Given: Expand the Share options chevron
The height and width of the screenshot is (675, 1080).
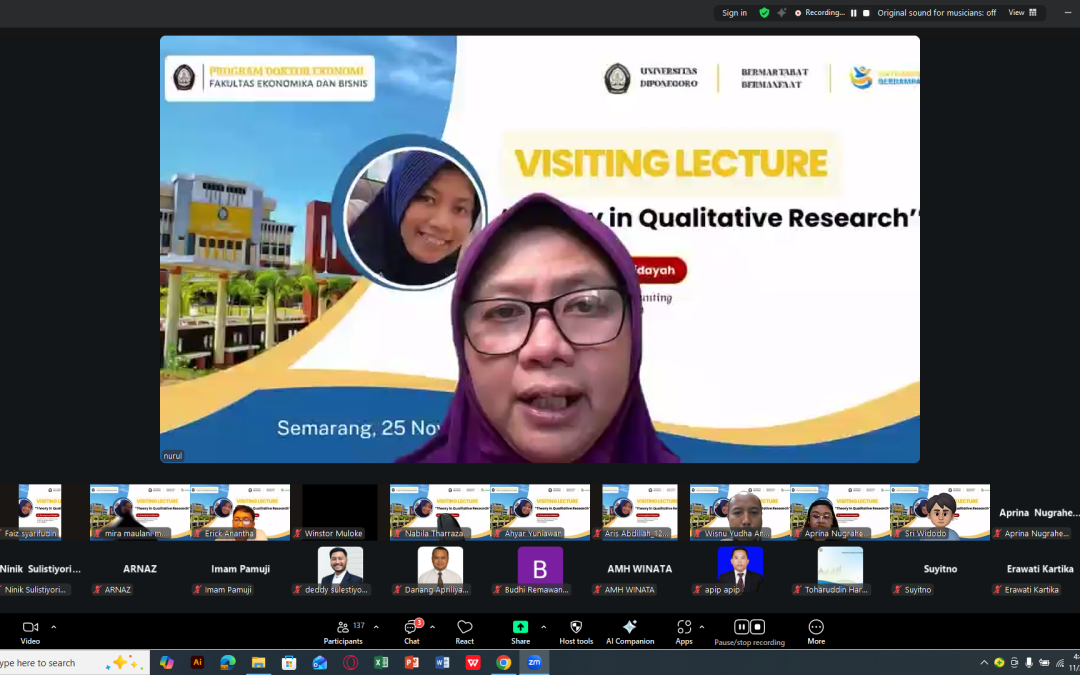Looking at the screenshot, I should point(544,627).
